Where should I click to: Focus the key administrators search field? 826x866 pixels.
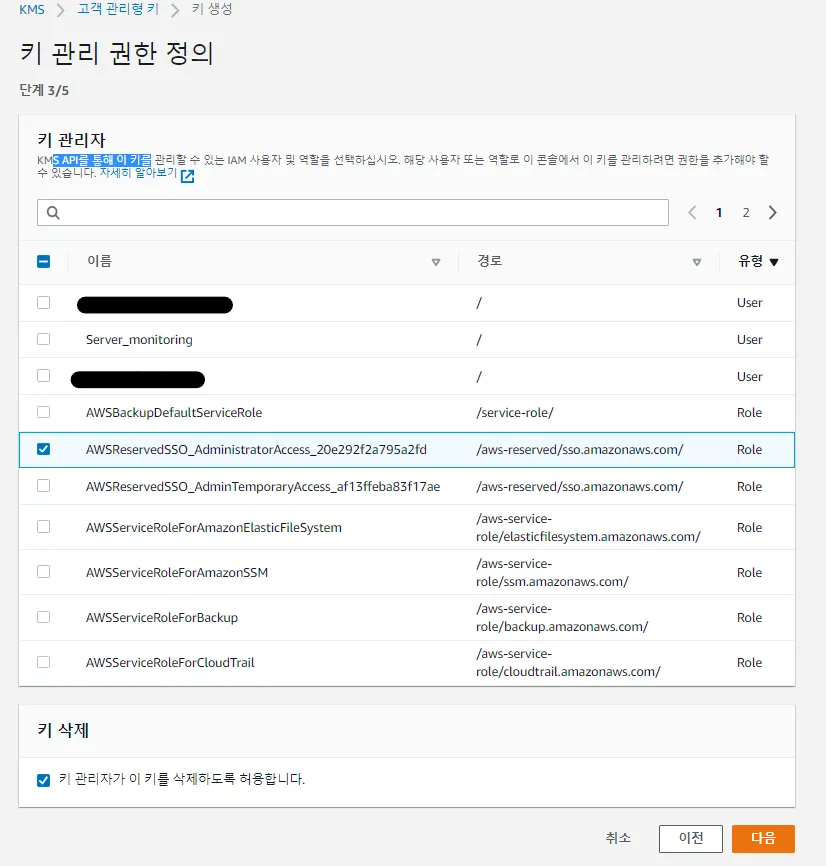click(x=353, y=213)
